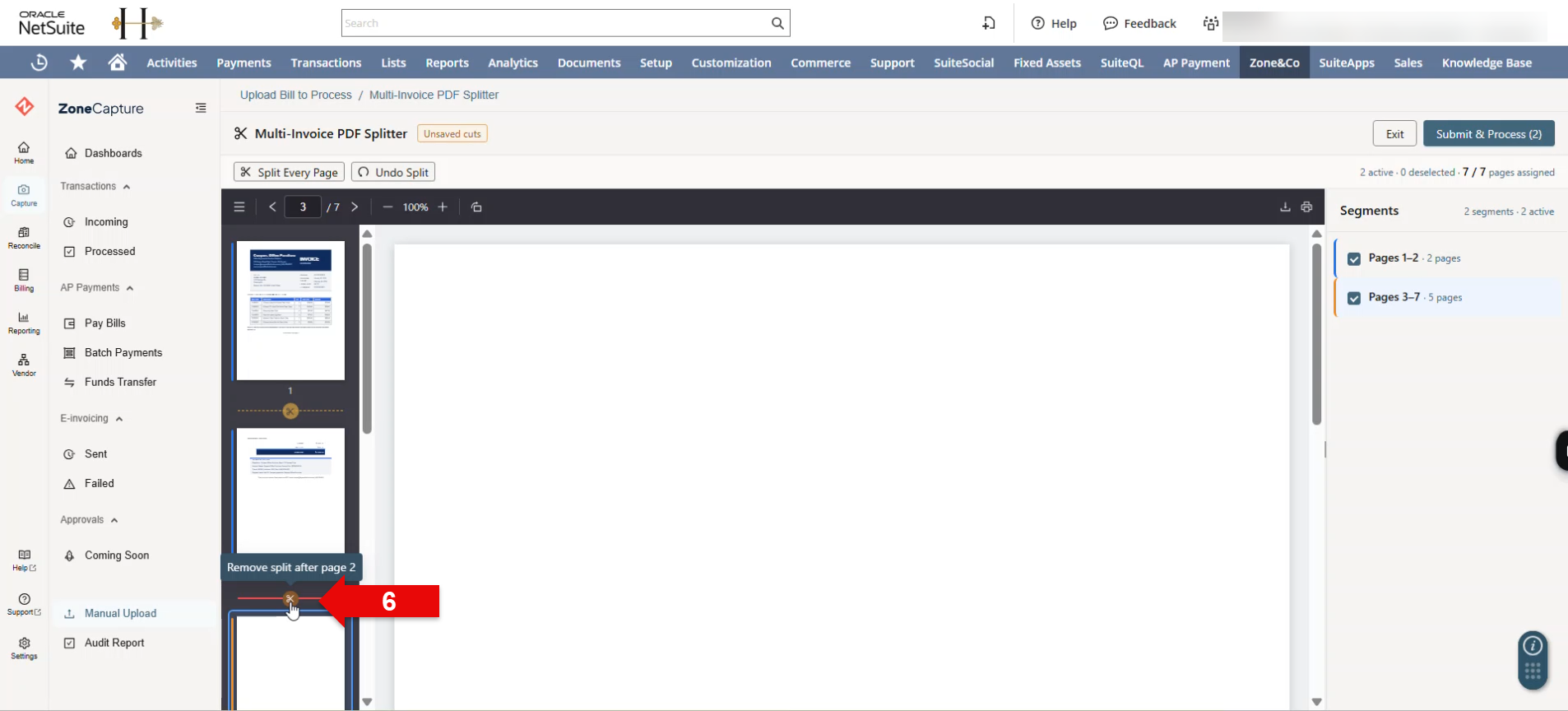Screen dimensions: 1568x711
Task: Open the Fixed Assets top menu
Action: click(x=1047, y=63)
